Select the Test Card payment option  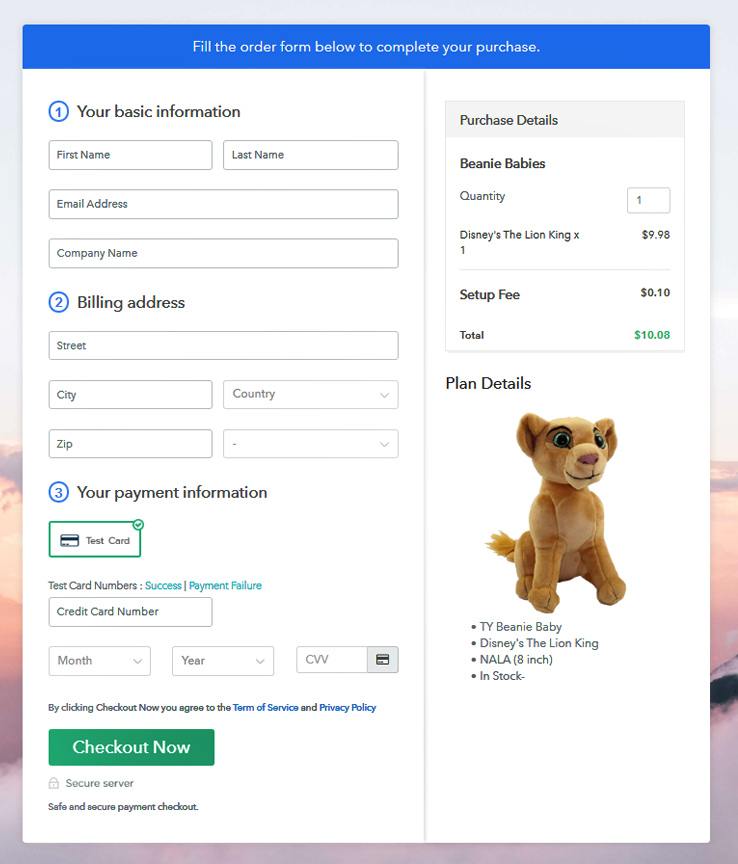(95, 539)
